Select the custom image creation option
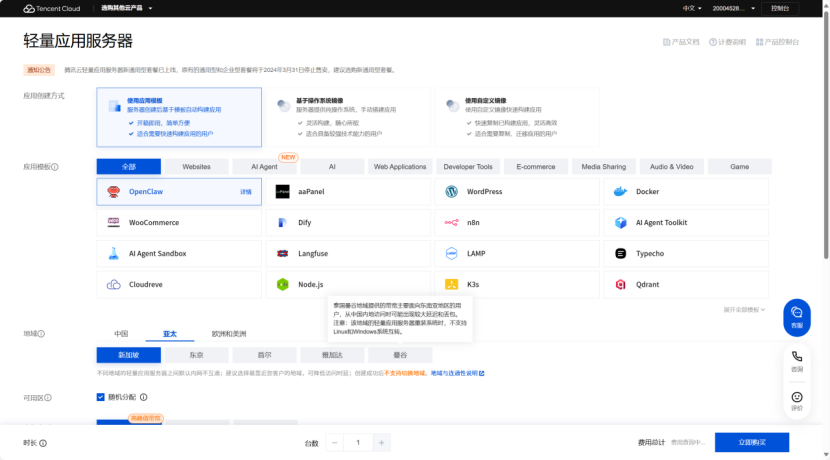The image size is (830, 460). (x=518, y=117)
